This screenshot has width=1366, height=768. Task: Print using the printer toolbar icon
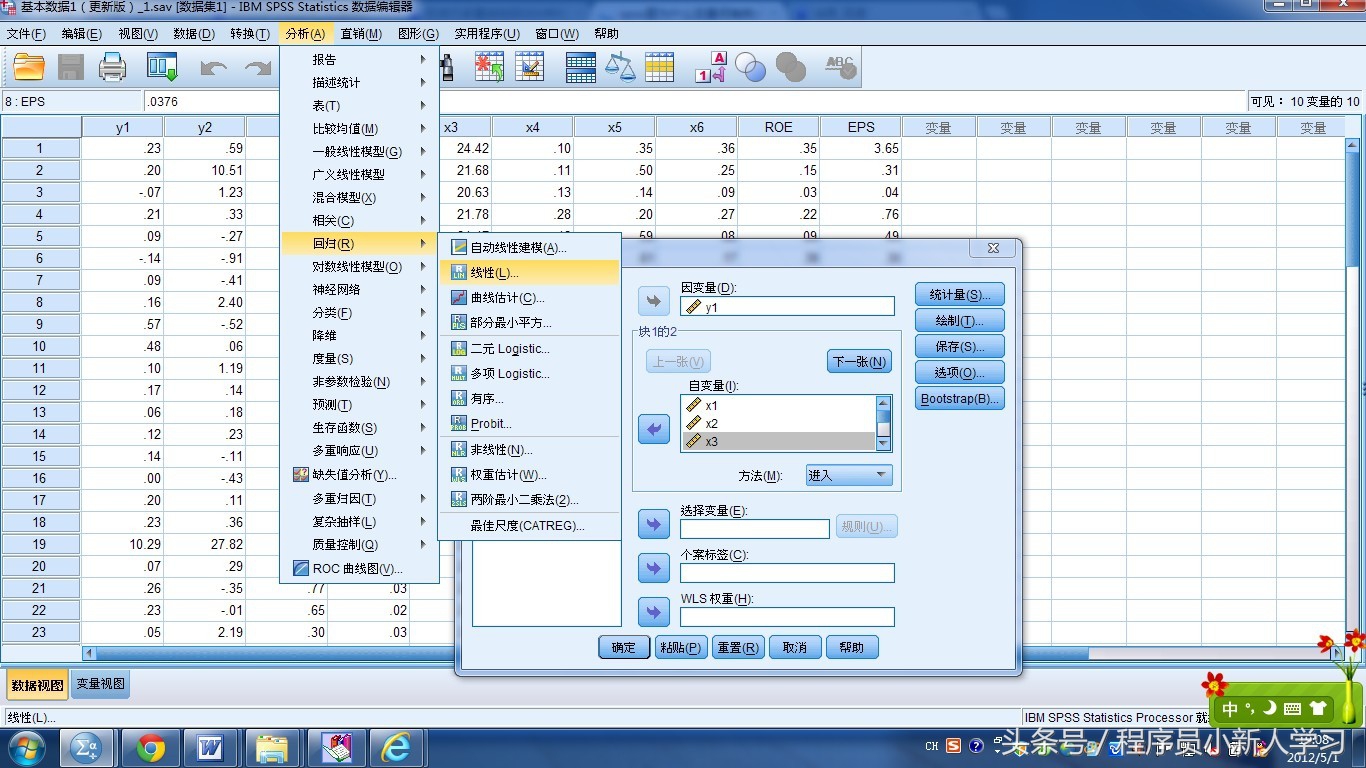pyautogui.click(x=112, y=67)
